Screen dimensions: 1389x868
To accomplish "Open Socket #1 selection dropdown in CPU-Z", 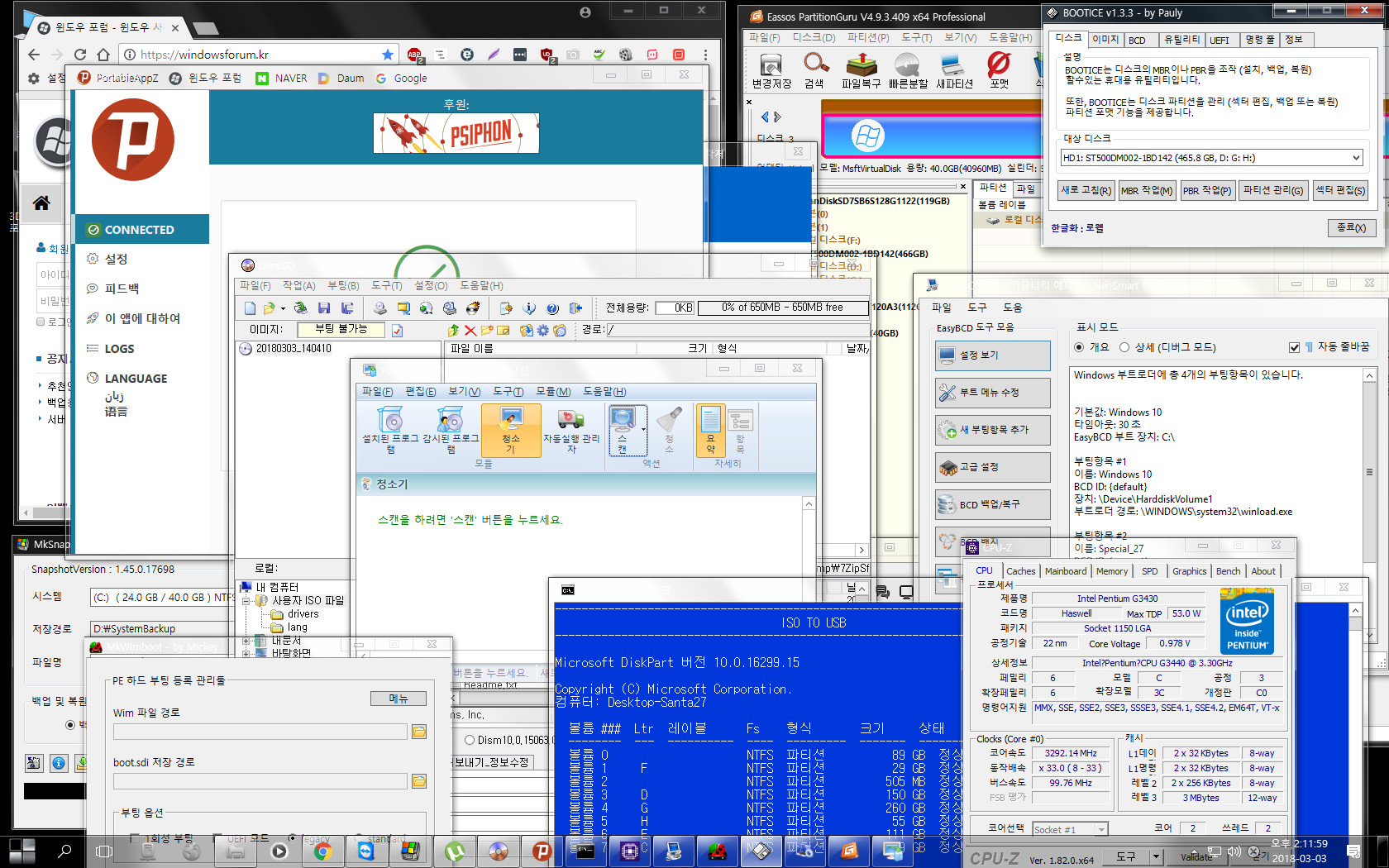I will coord(1100,829).
